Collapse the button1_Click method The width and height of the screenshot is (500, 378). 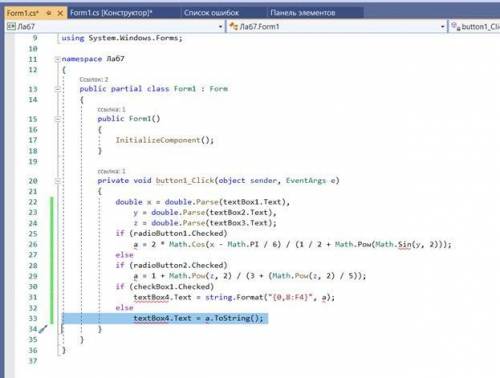click(x=58, y=181)
